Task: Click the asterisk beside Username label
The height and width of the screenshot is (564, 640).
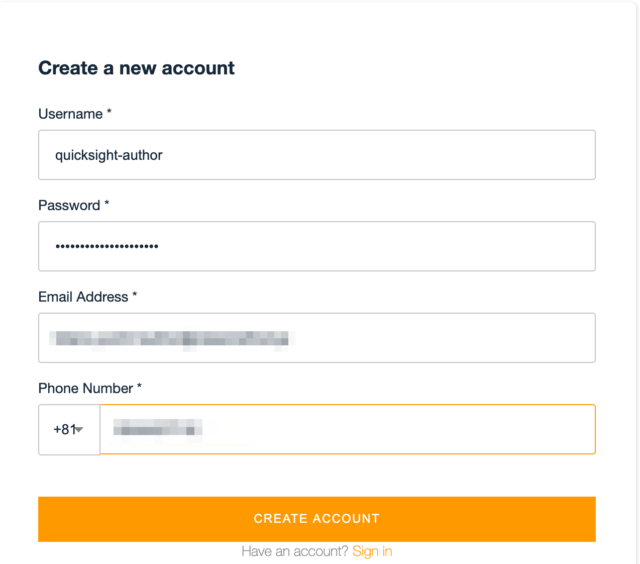Action: click(109, 111)
